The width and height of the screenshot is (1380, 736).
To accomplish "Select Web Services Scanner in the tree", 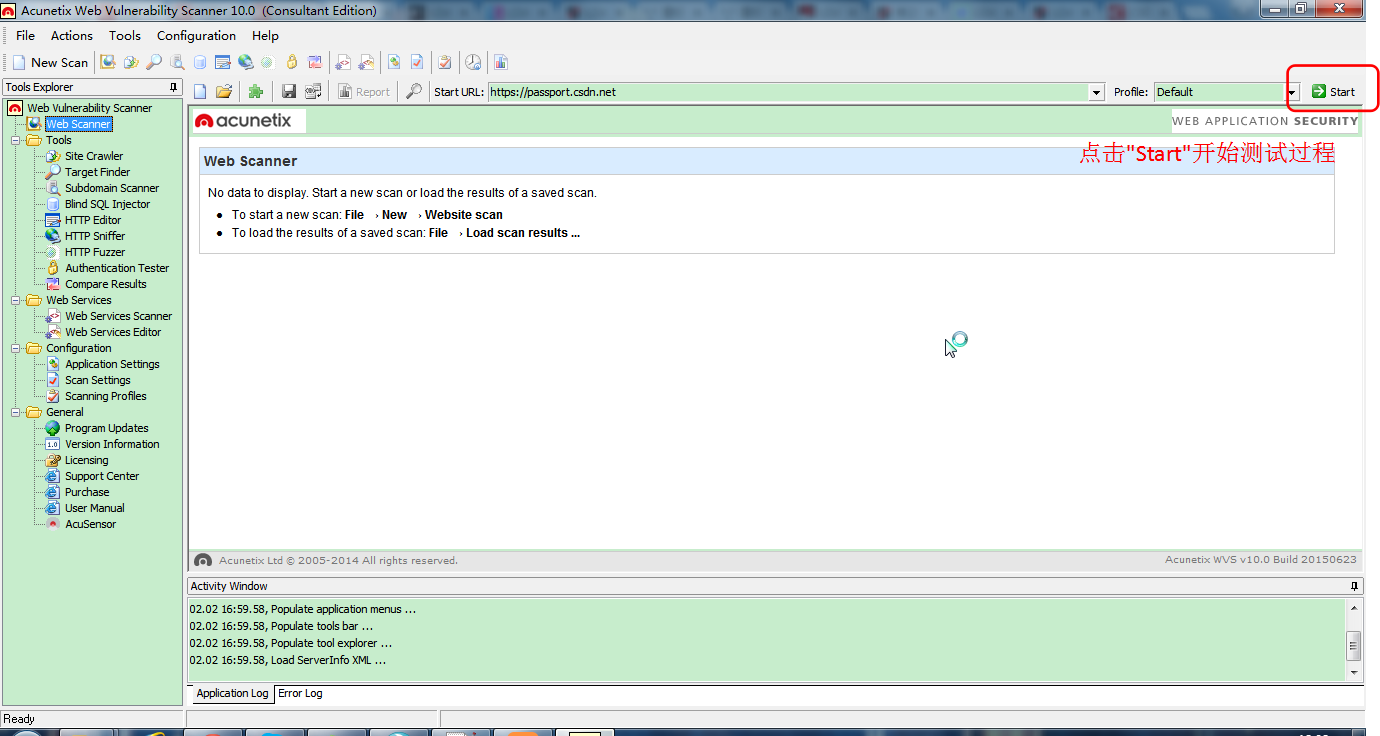I will click(x=118, y=316).
